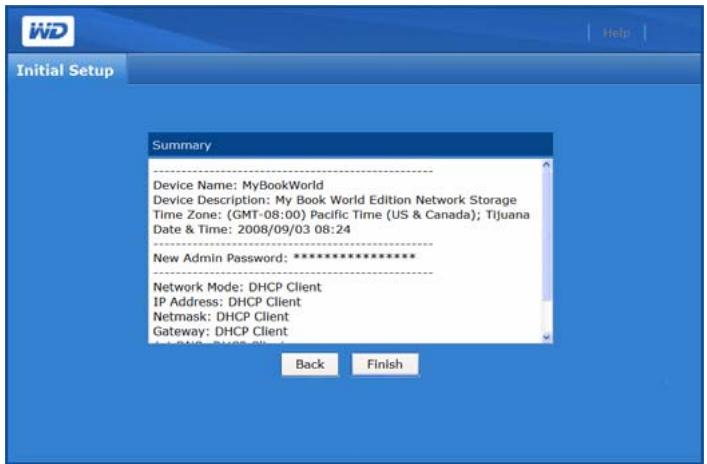Click the Summary panel header
707x464 pixels.
coord(350,145)
